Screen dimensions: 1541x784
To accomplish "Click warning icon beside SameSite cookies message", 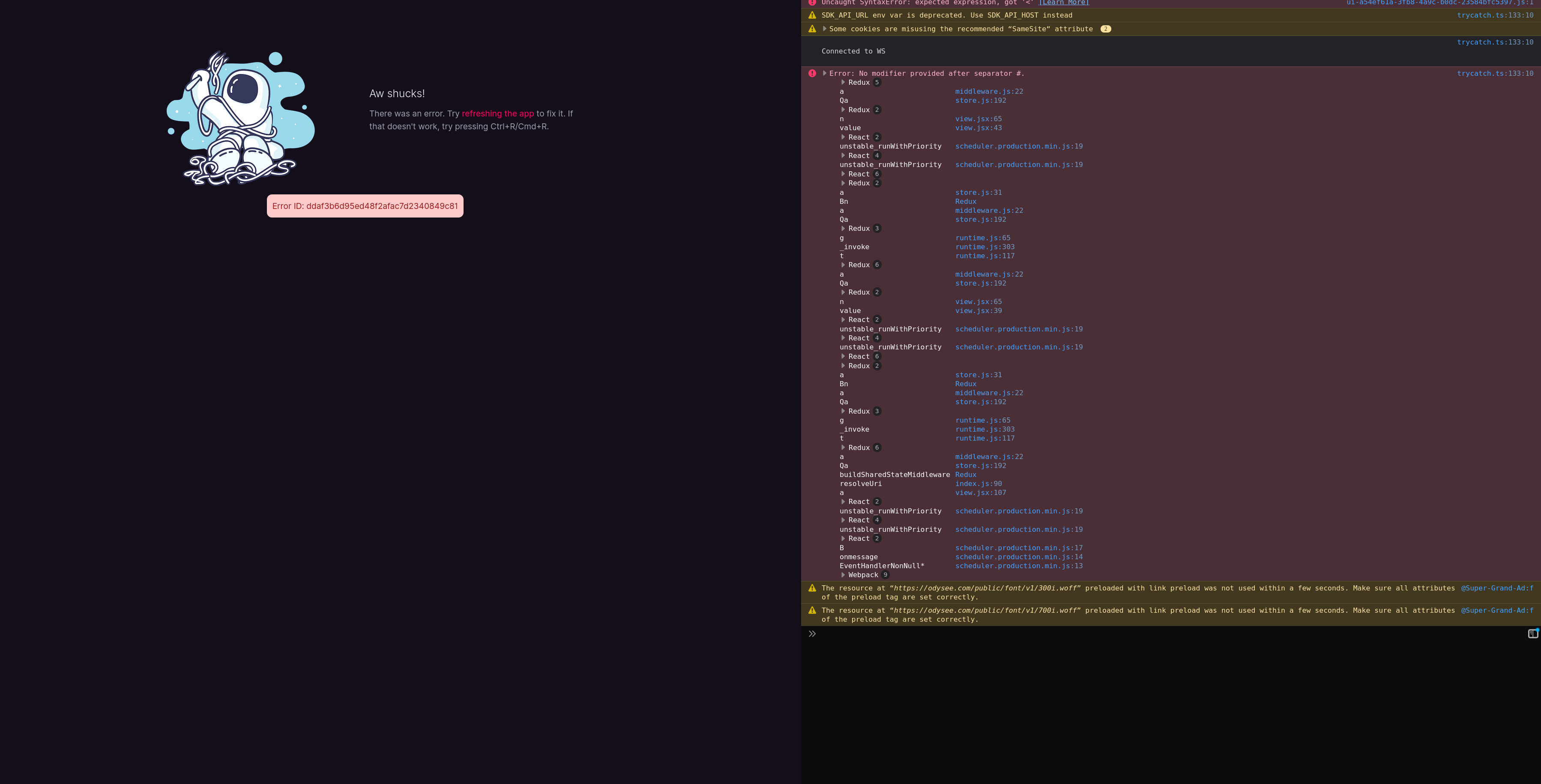I will tap(812, 29).
